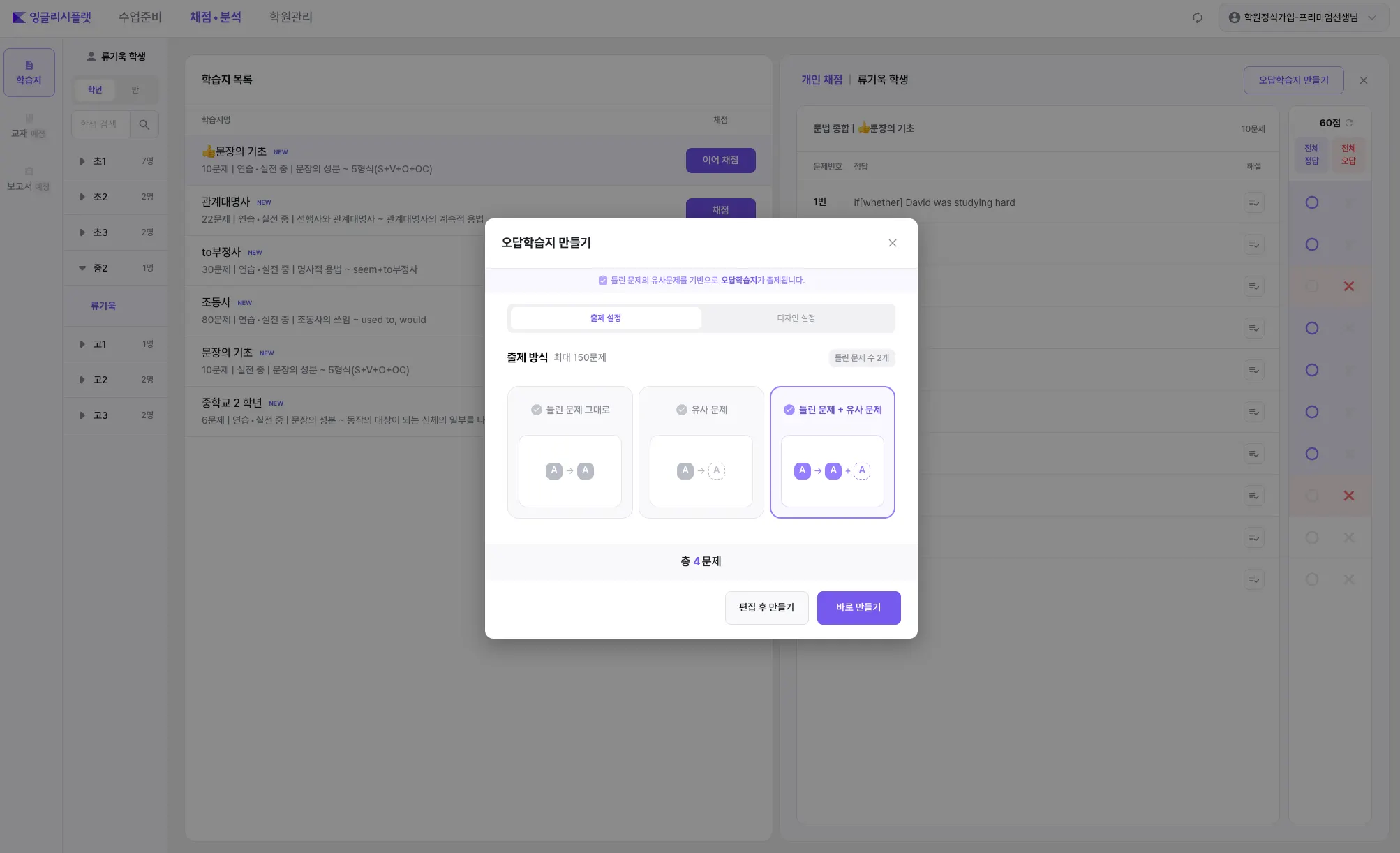
Task: Expand the 초1 grade group
Action: (x=82, y=161)
